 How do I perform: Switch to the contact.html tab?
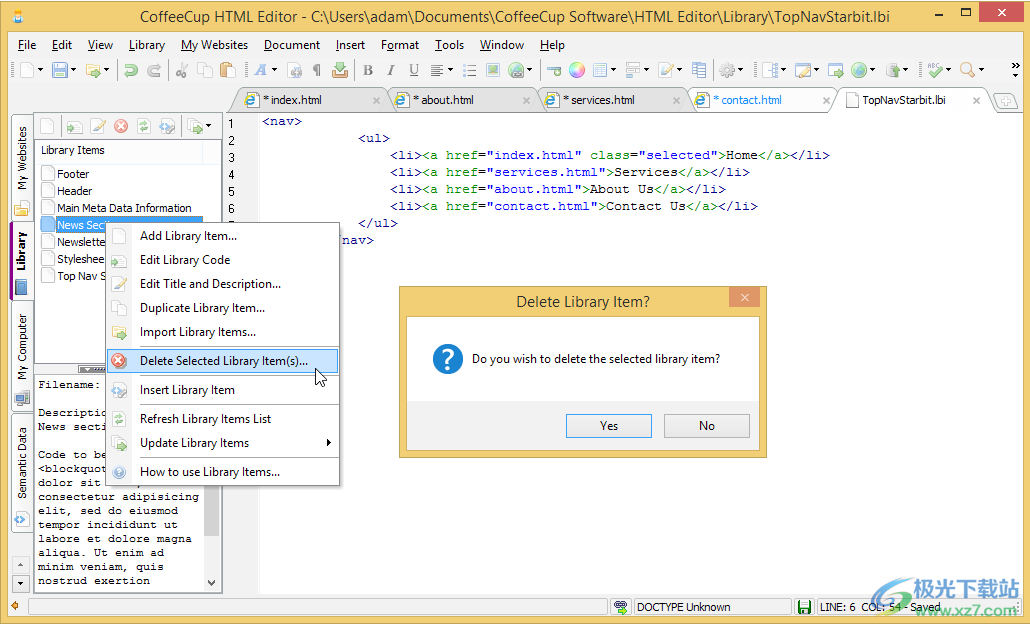coord(751,100)
